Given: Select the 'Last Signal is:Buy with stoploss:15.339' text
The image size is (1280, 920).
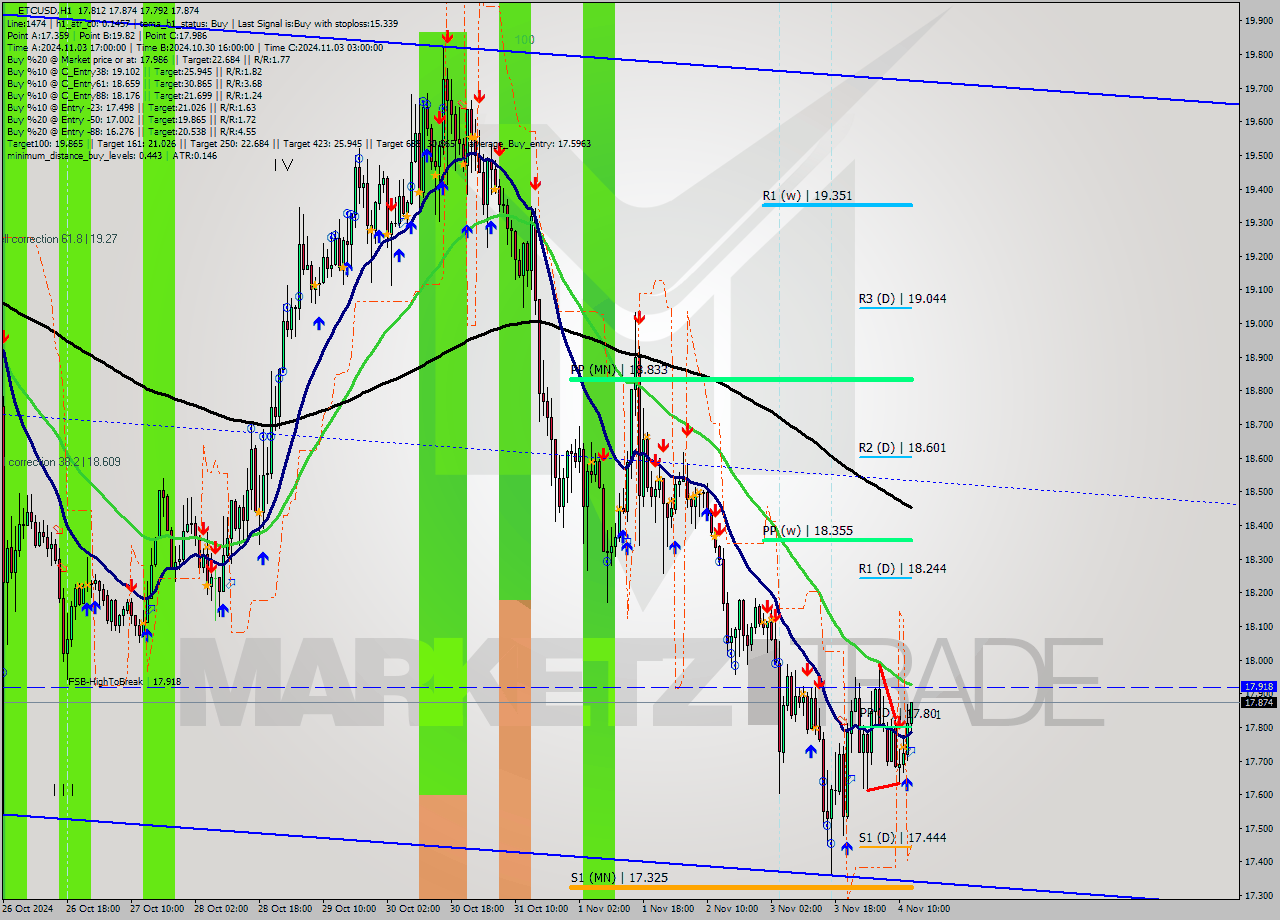Looking at the screenshot, I should click(317, 23).
